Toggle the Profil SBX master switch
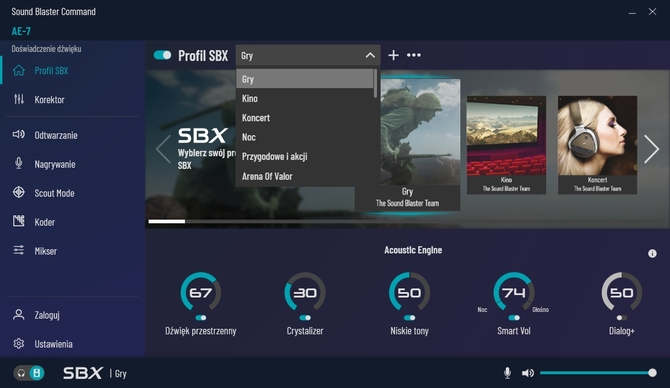 click(x=162, y=55)
